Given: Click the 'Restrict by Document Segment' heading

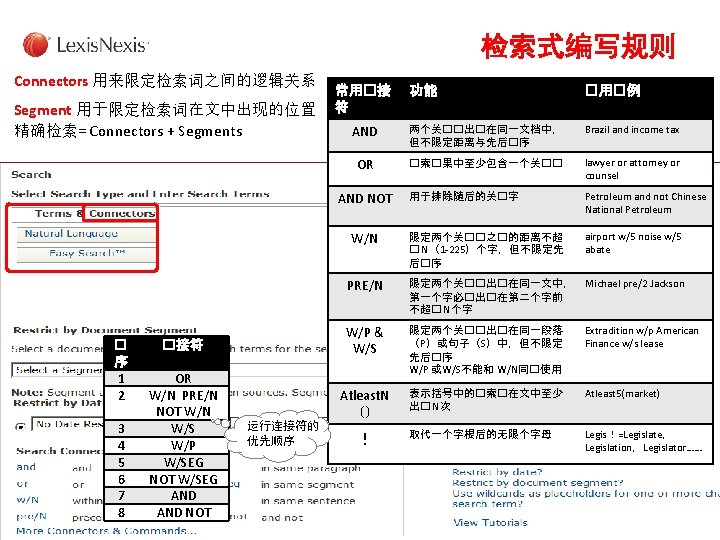Looking at the screenshot, I should 105,330.
